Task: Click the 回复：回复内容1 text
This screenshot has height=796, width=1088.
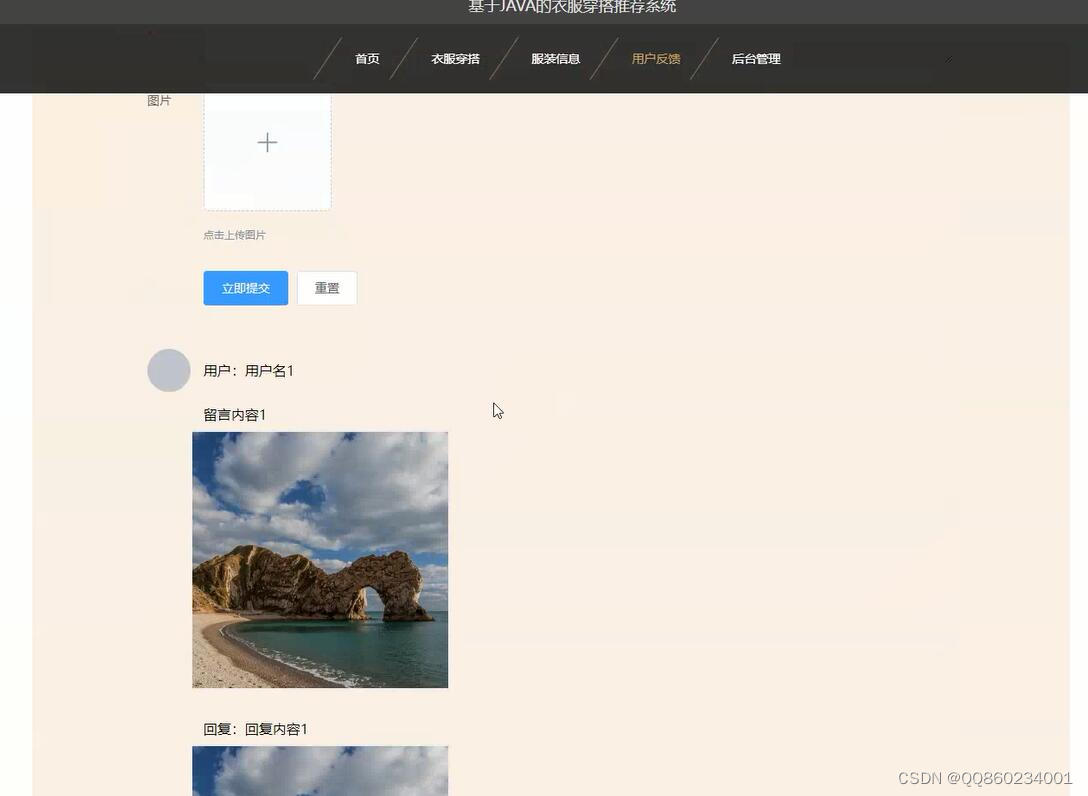Action: pyautogui.click(x=255, y=729)
